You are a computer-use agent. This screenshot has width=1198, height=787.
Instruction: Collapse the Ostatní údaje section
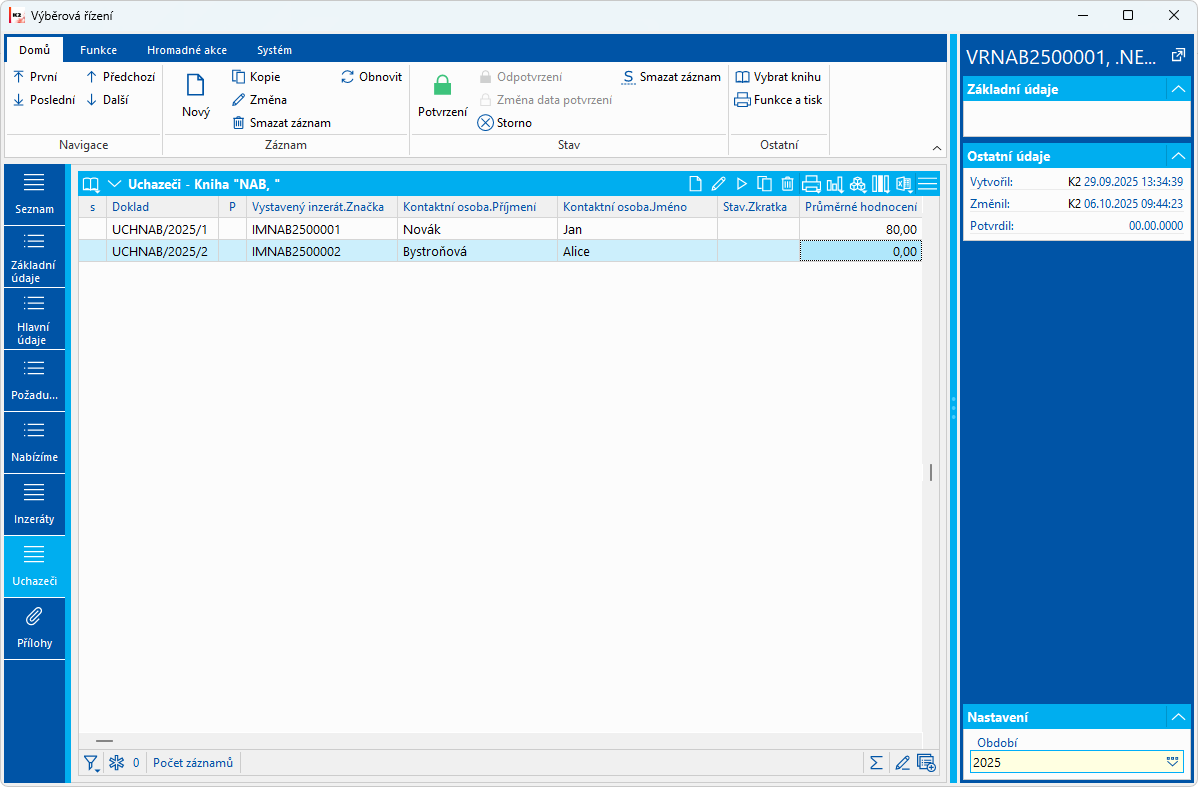click(x=1178, y=156)
